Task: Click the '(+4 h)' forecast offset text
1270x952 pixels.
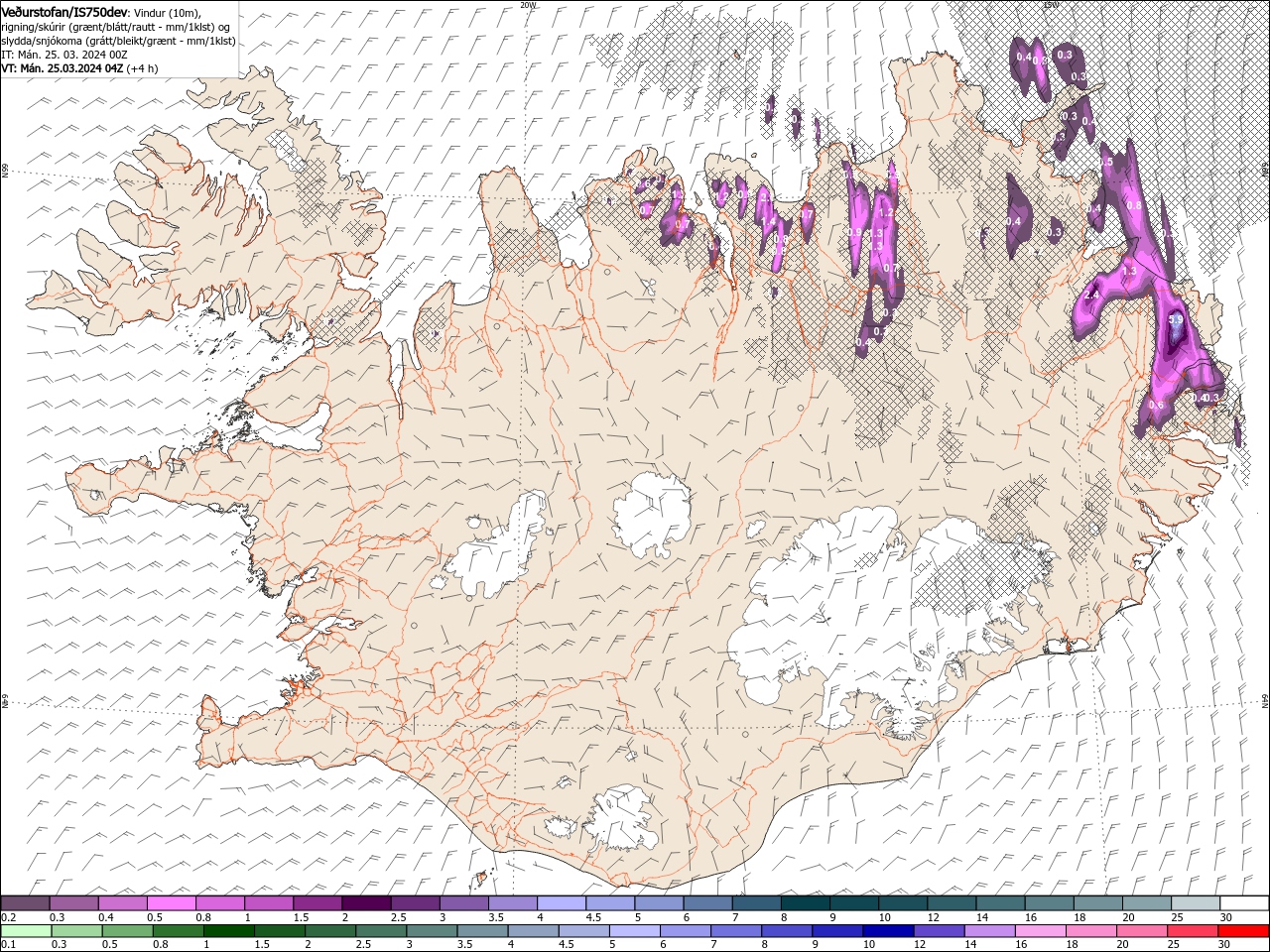Action: (143, 68)
